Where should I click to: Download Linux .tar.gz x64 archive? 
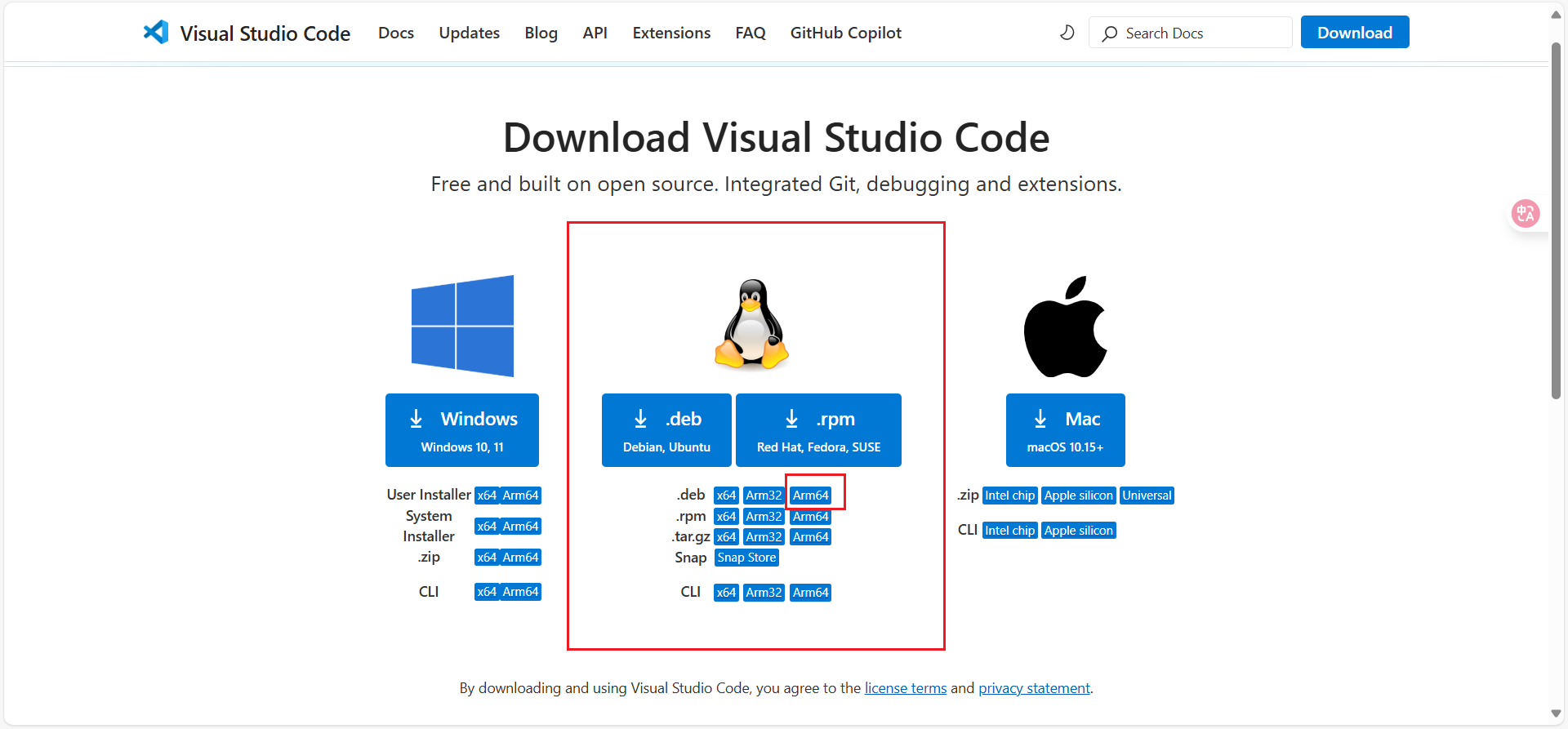coord(726,537)
